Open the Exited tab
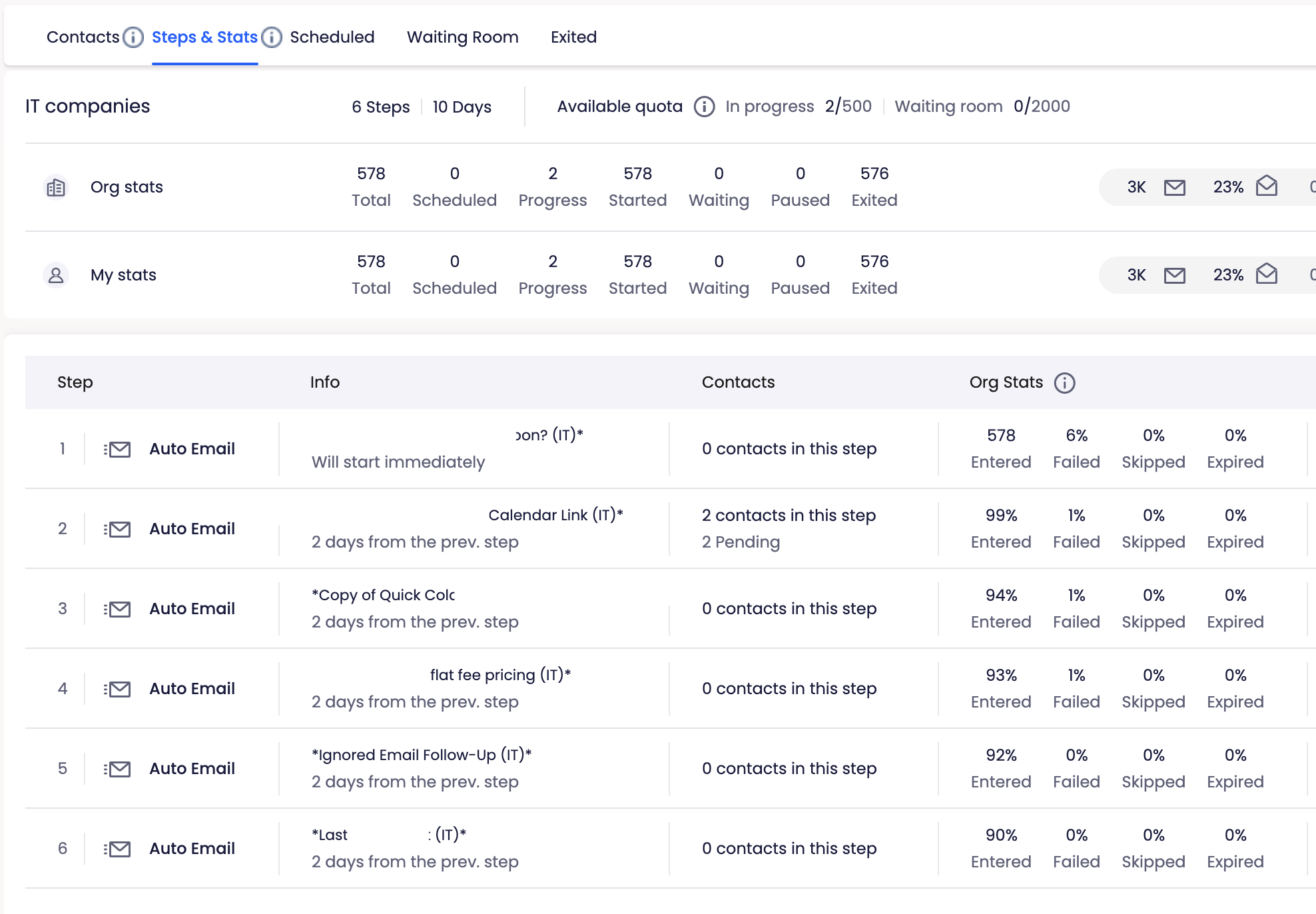Screen dimensions: 1316x914 (x=573, y=37)
